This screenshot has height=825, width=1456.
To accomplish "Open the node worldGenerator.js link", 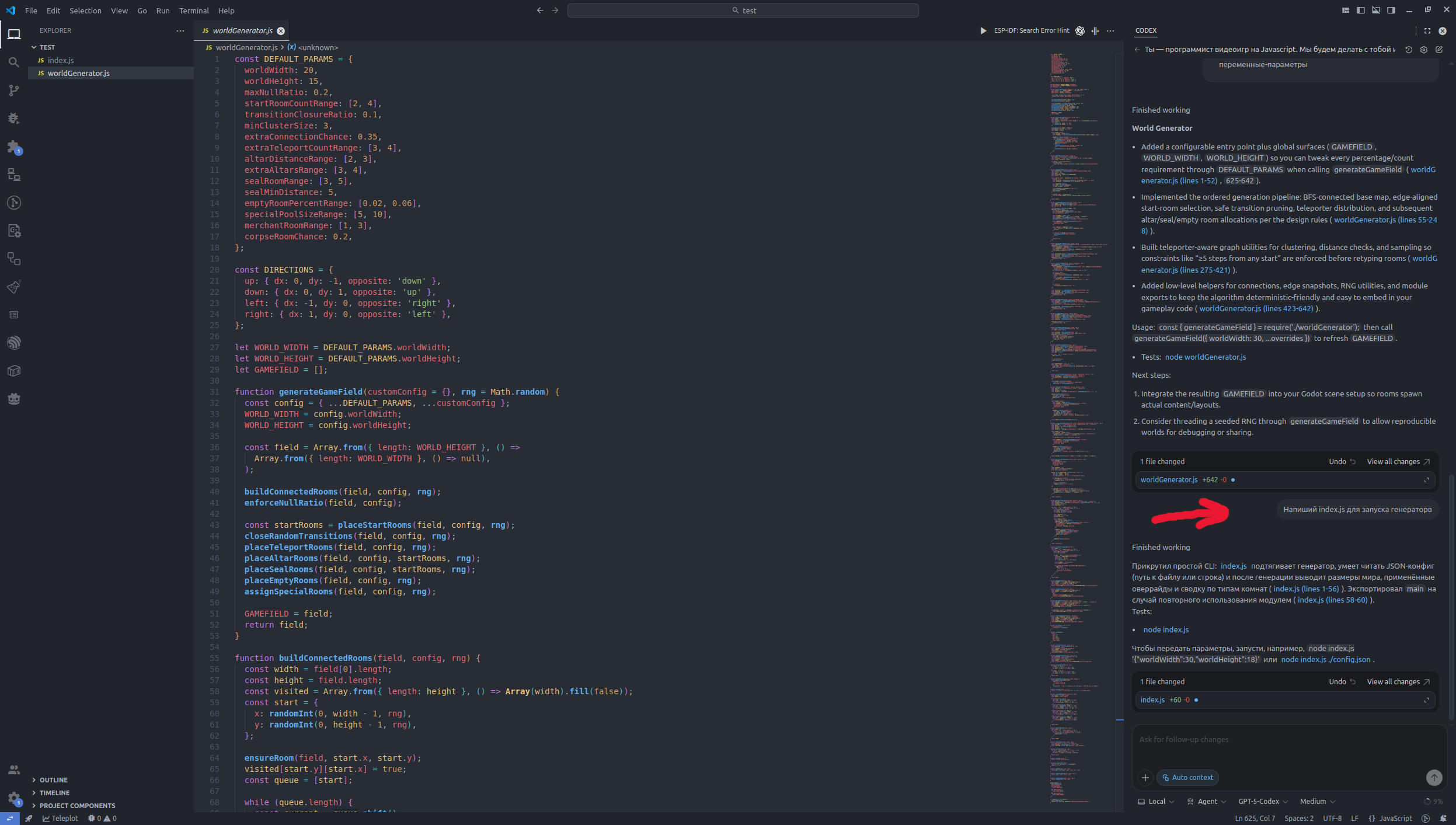I will [1205, 357].
